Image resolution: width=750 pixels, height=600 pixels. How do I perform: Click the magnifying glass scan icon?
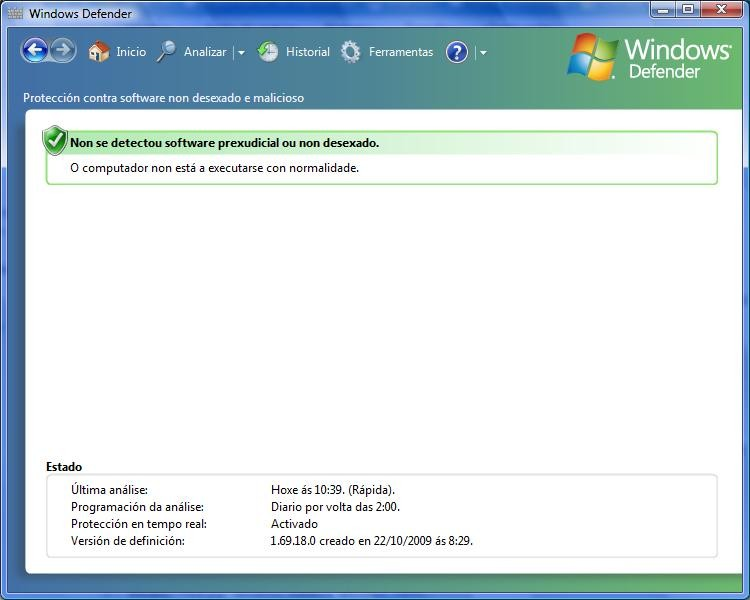(166, 52)
